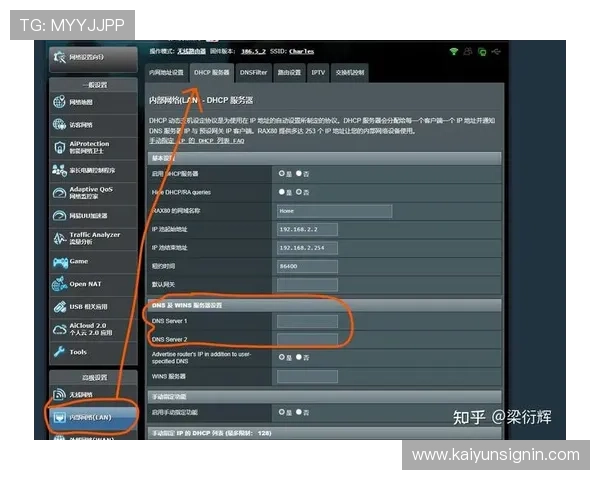Switch to the IPTV tab
This screenshot has height=480, width=600.
pos(318,73)
